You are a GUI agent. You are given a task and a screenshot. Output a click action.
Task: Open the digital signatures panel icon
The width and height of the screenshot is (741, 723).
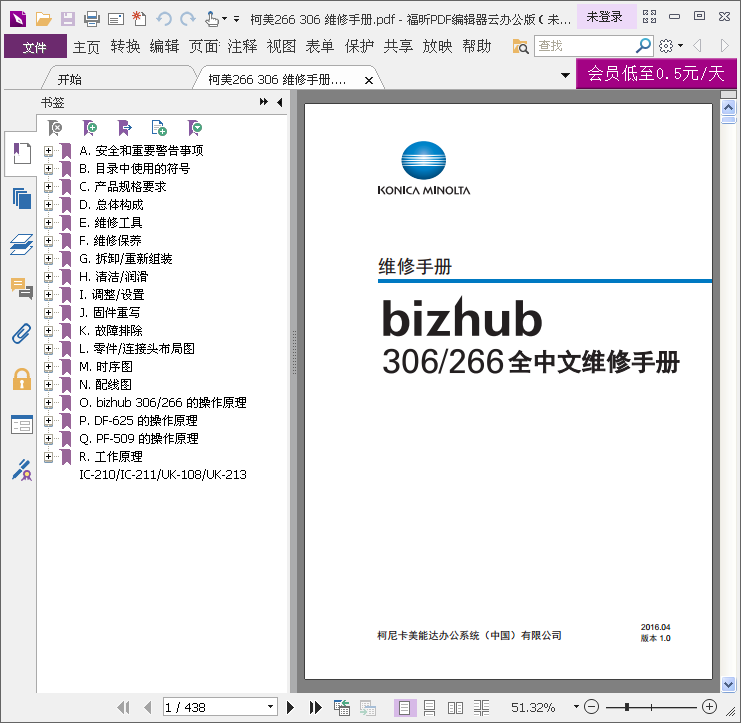click(x=22, y=470)
